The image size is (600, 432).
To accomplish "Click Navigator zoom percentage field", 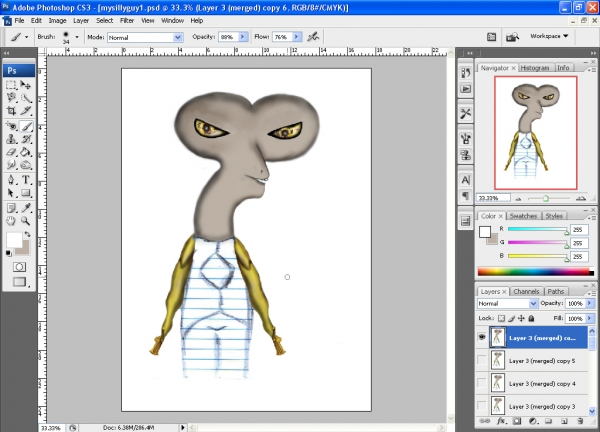I will [493, 198].
